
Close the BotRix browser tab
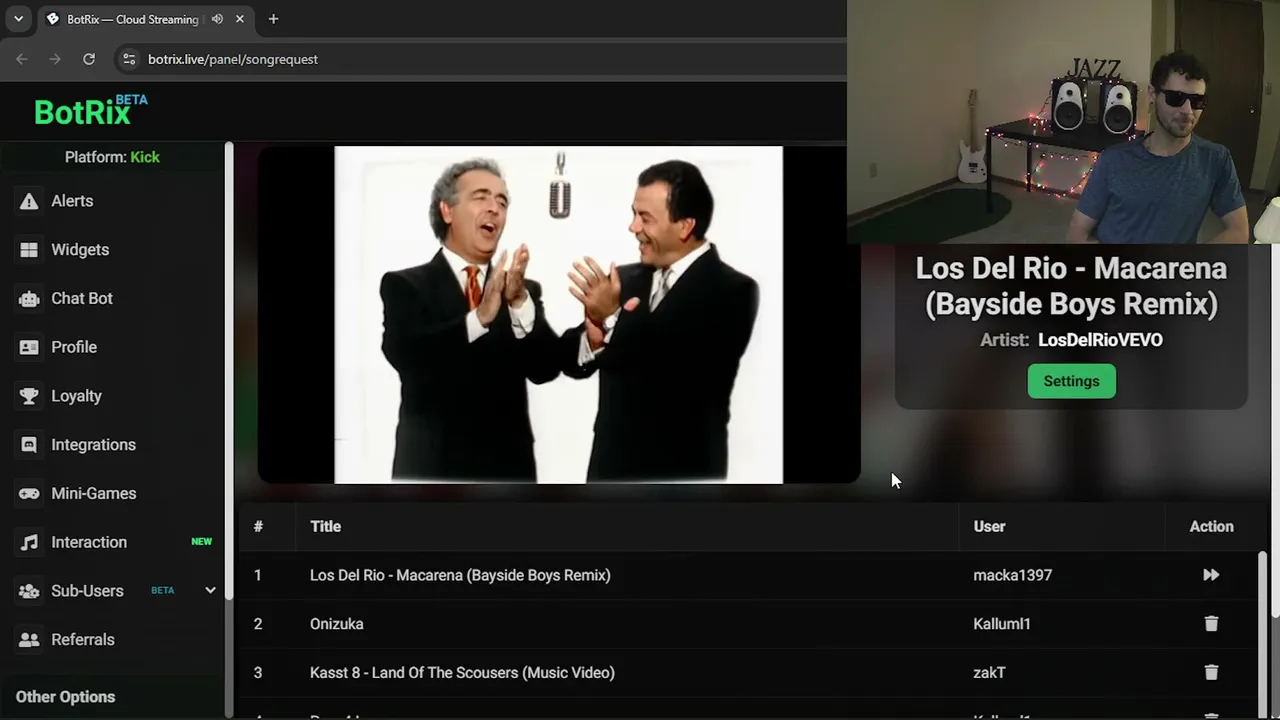(x=240, y=19)
